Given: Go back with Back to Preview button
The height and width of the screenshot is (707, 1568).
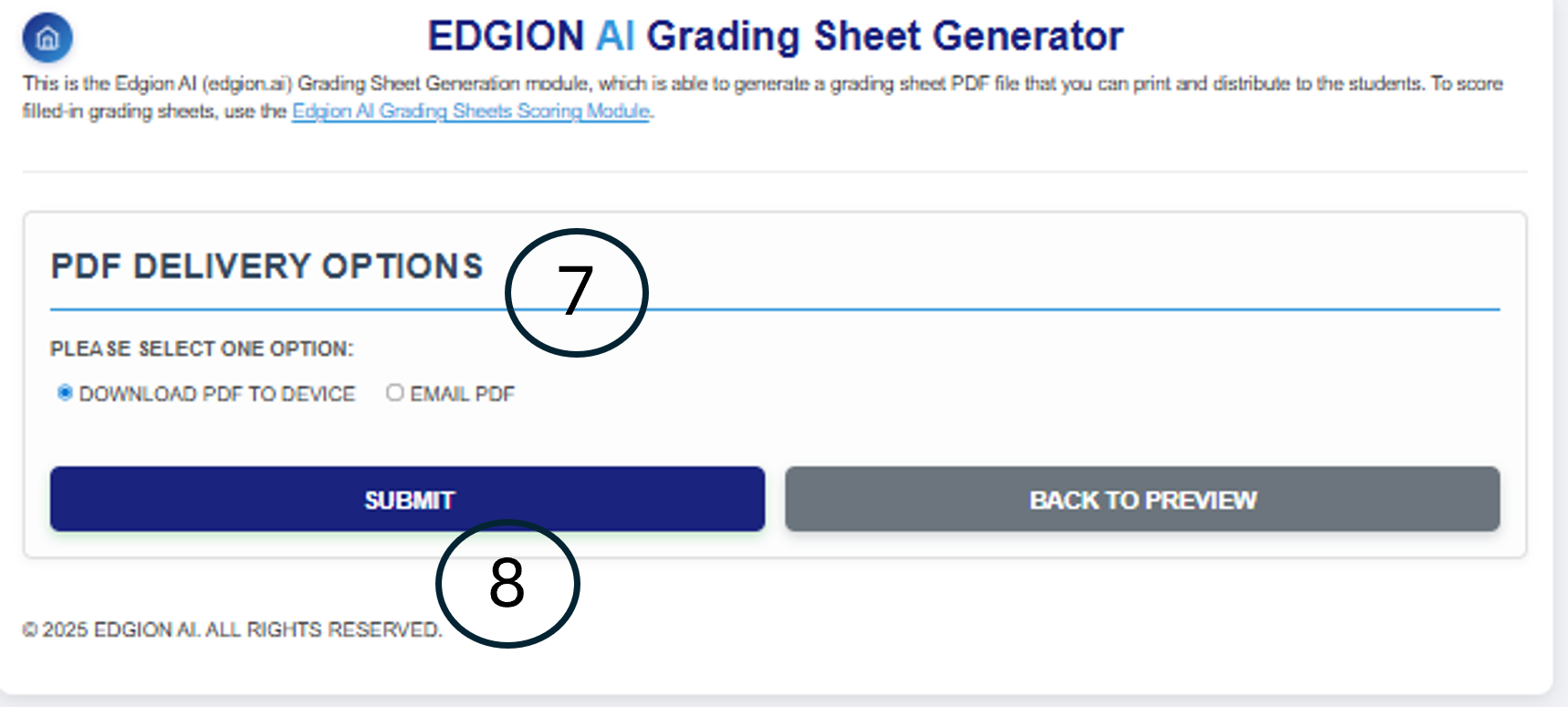Looking at the screenshot, I should (1142, 500).
